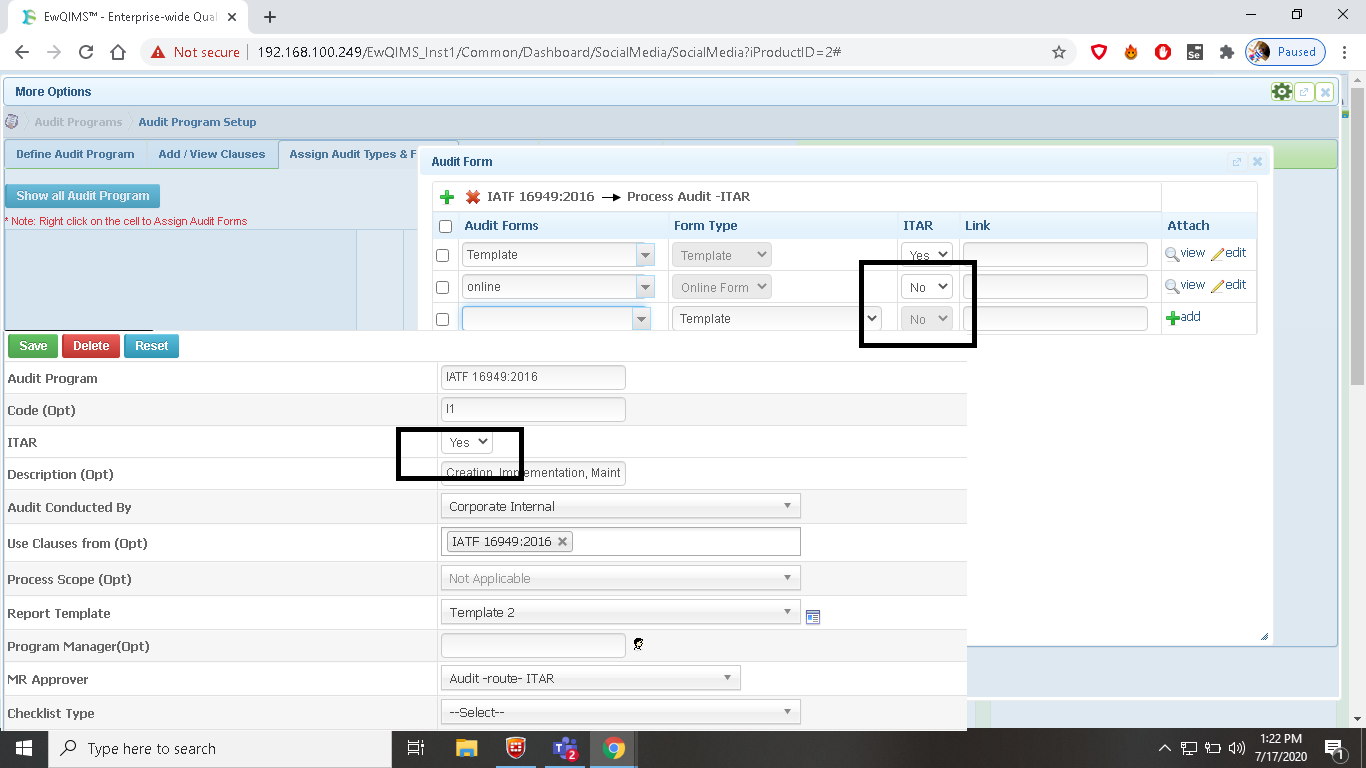Click the Show all Audit Program button

coord(83,196)
